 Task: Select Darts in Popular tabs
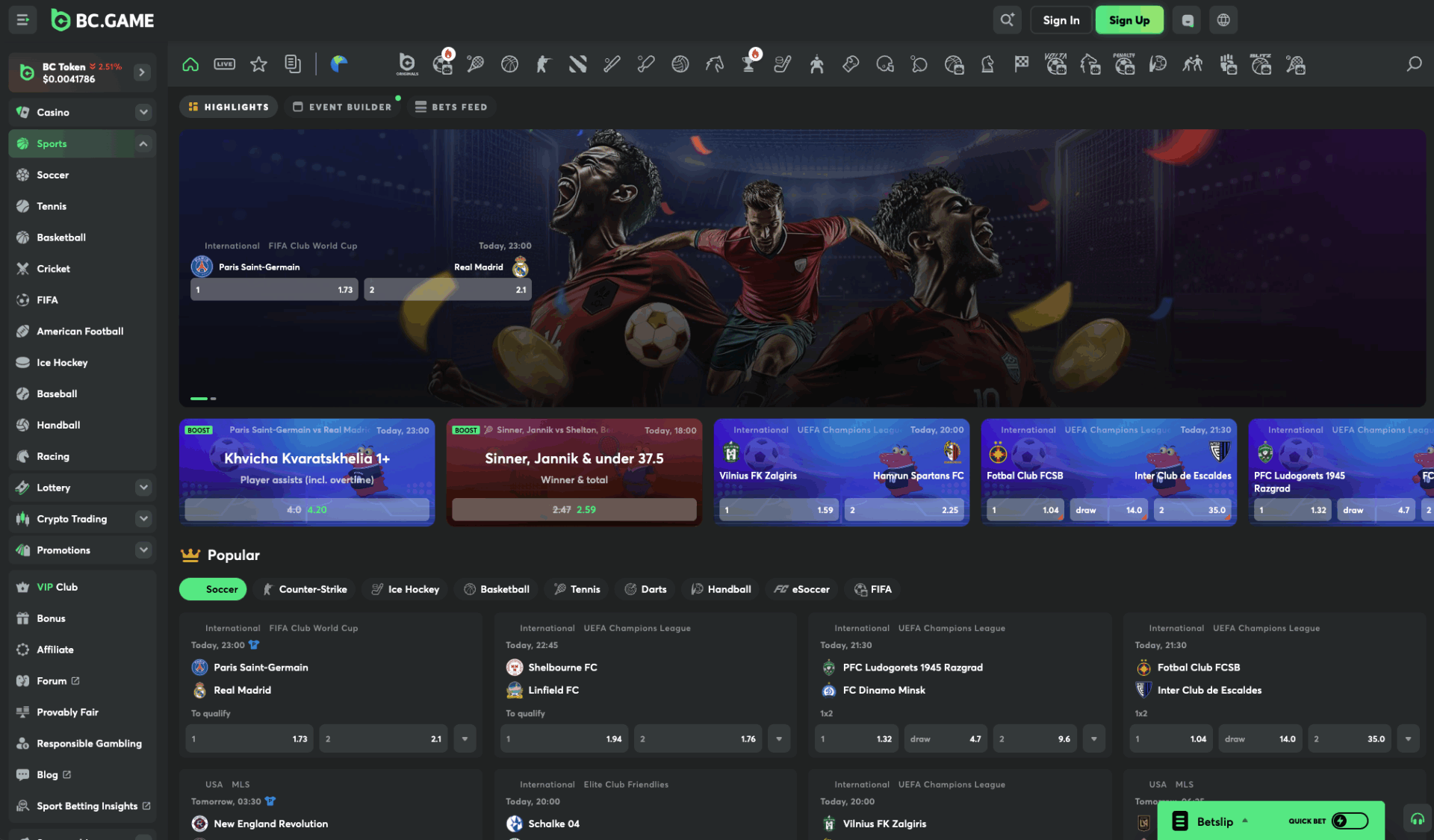coord(645,589)
